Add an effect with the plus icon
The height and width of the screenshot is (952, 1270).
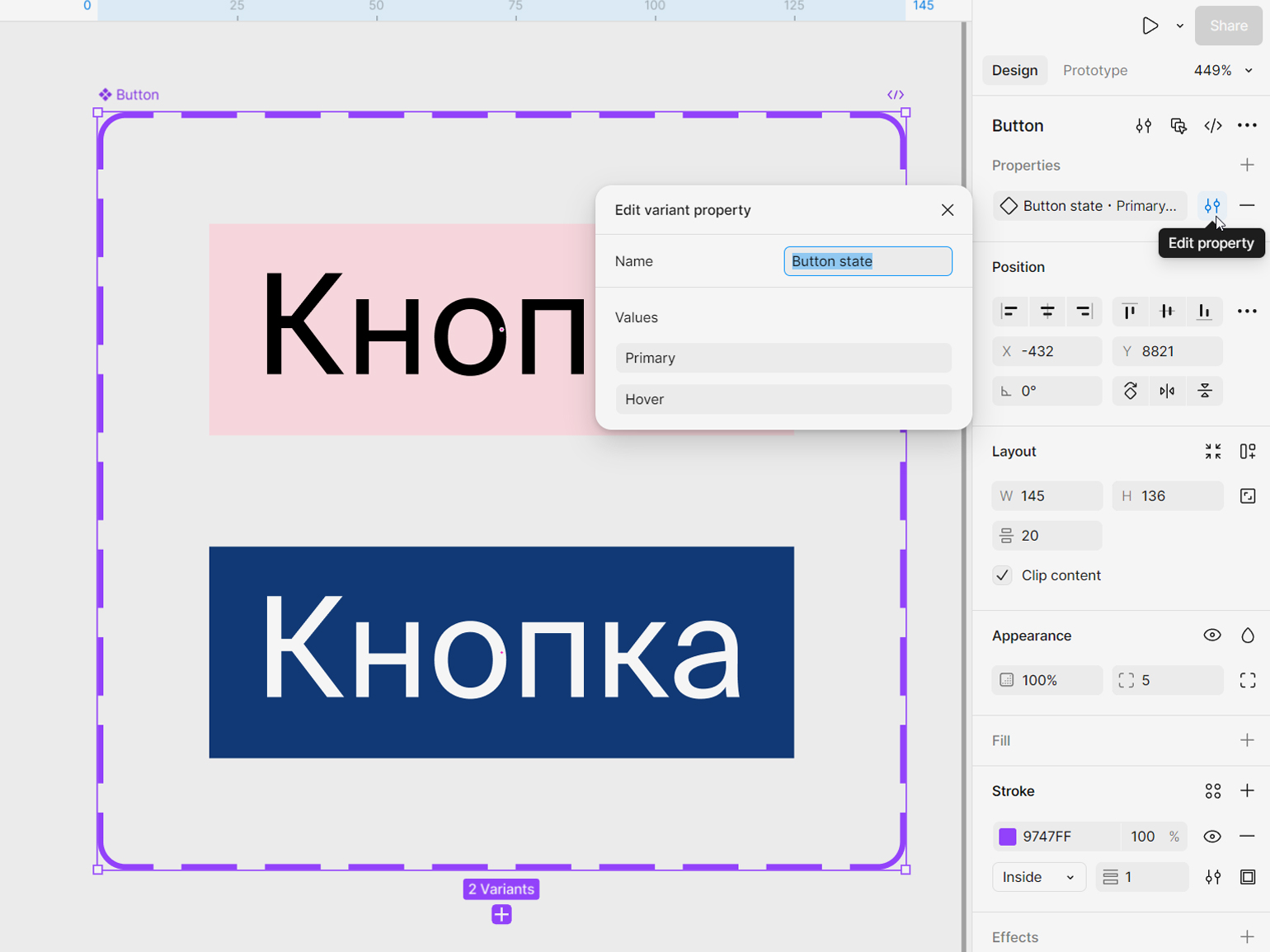click(x=1247, y=937)
